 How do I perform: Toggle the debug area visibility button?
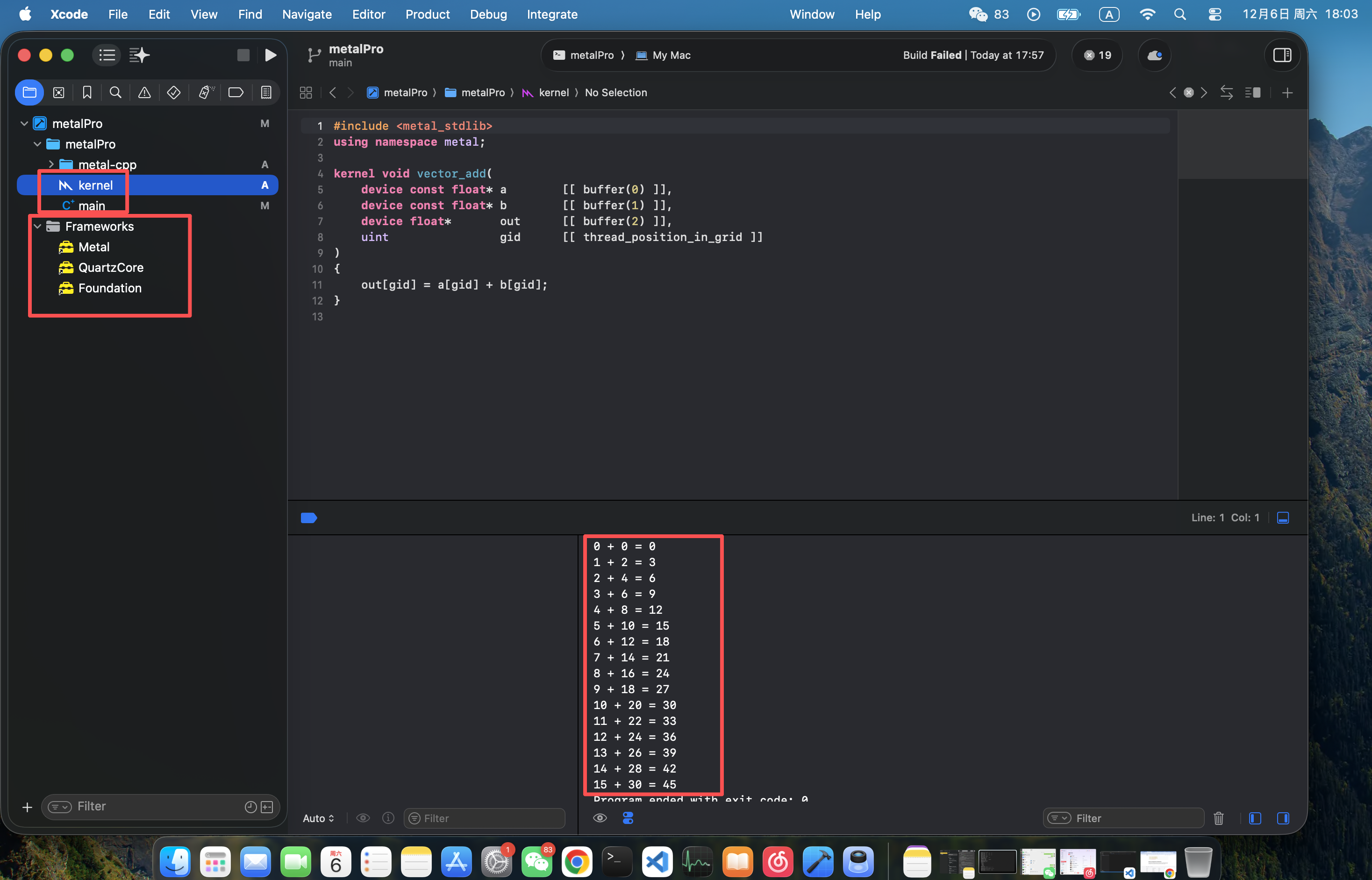click(1283, 518)
